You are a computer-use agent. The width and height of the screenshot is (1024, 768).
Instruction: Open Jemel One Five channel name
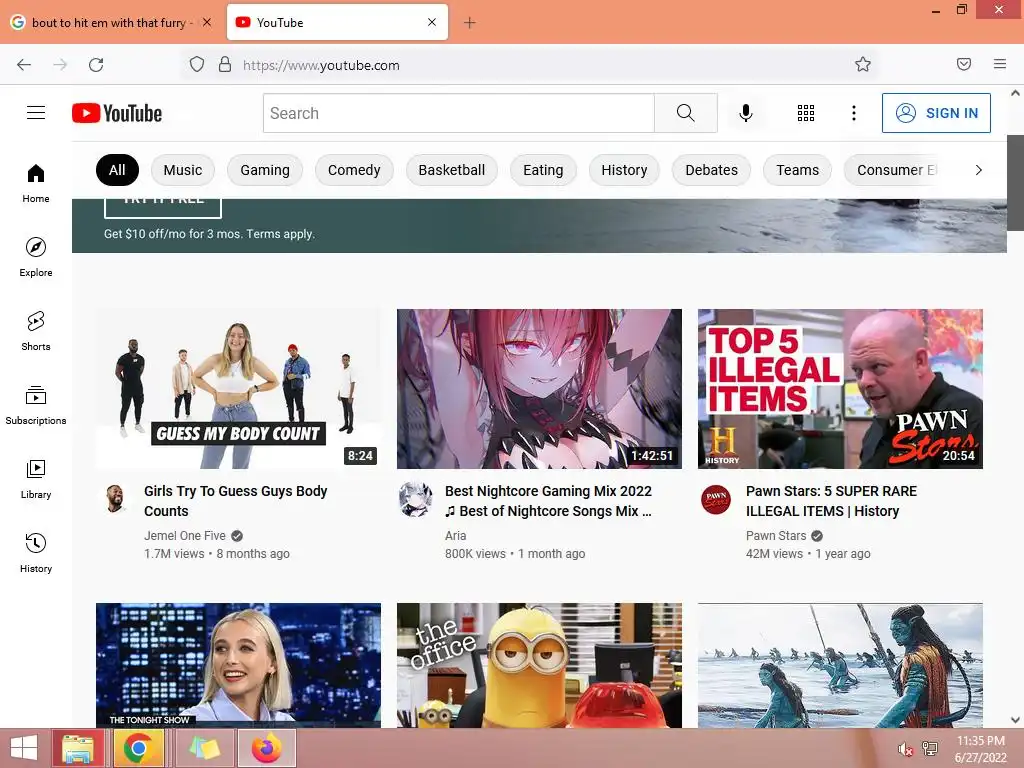(x=185, y=536)
